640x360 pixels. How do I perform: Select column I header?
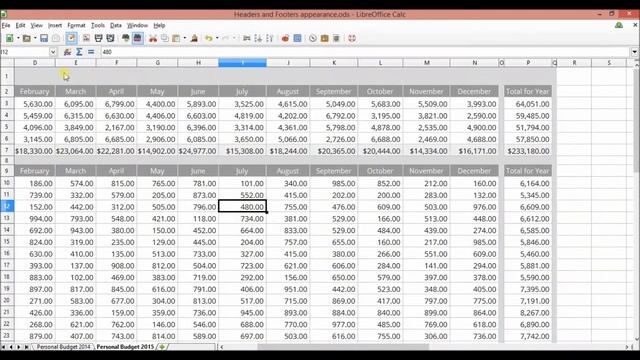(242, 63)
